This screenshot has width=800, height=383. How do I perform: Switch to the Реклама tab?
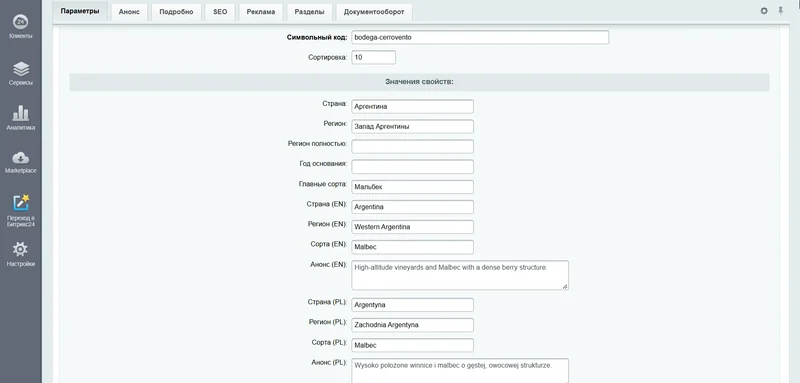pyautogui.click(x=261, y=12)
